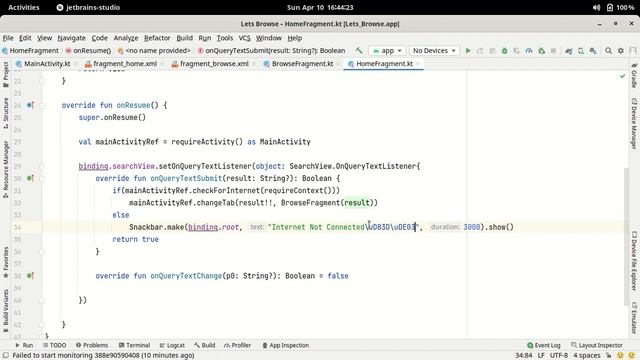Screen dimensions: 640x360
Task: Click the editor vertical scrollbar
Action: tap(627, 236)
